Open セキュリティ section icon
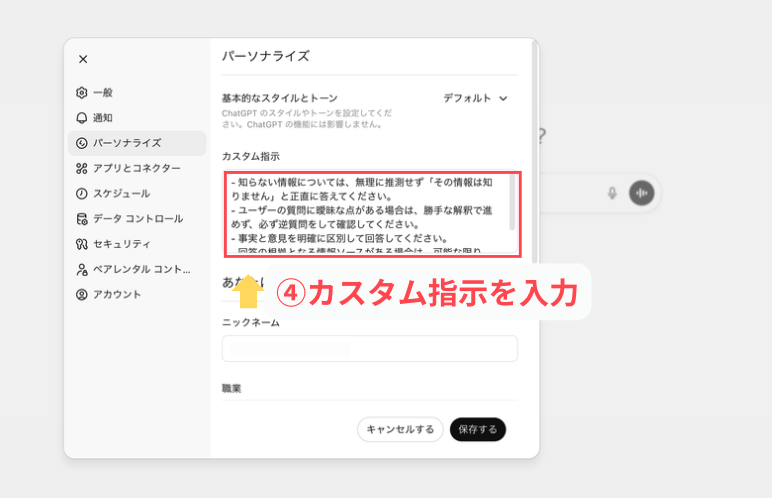772x498 pixels. pyautogui.click(x=82, y=244)
